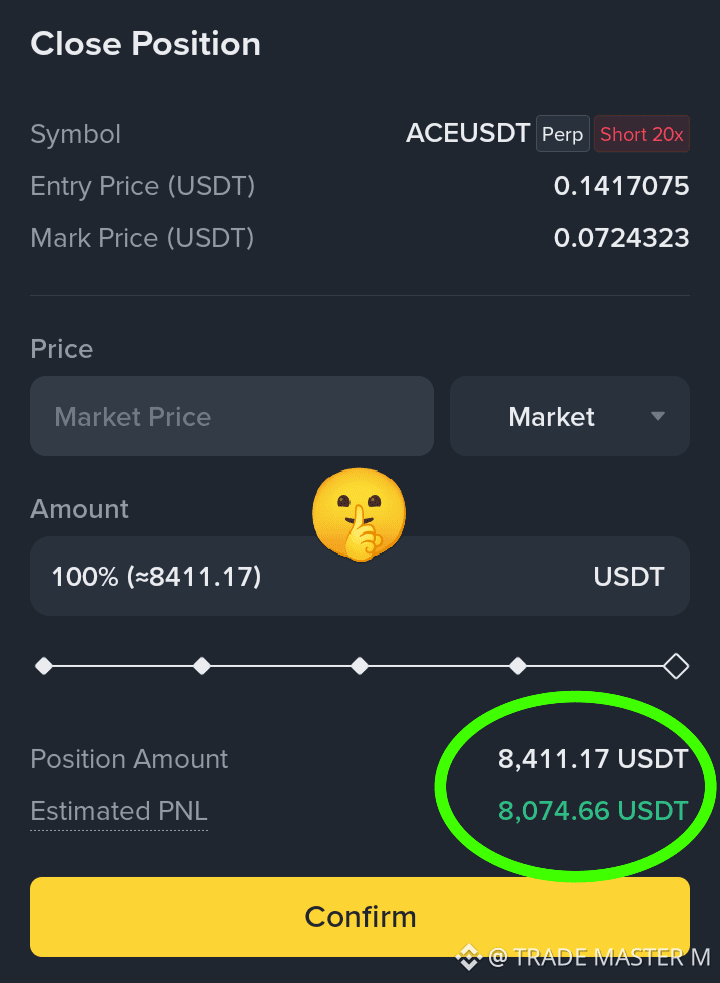The width and height of the screenshot is (720, 983).
Task: Click the 8,411.17 USDT position amount value
Action: click(593, 759)
